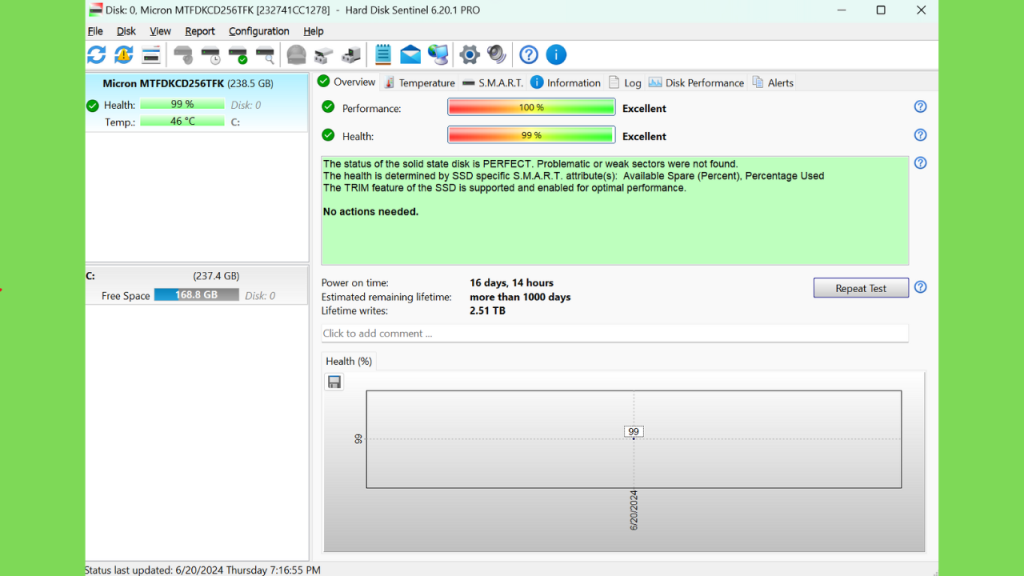Click the green check icon beside Performance label
1024x576 pixels.
coord(328,107)
